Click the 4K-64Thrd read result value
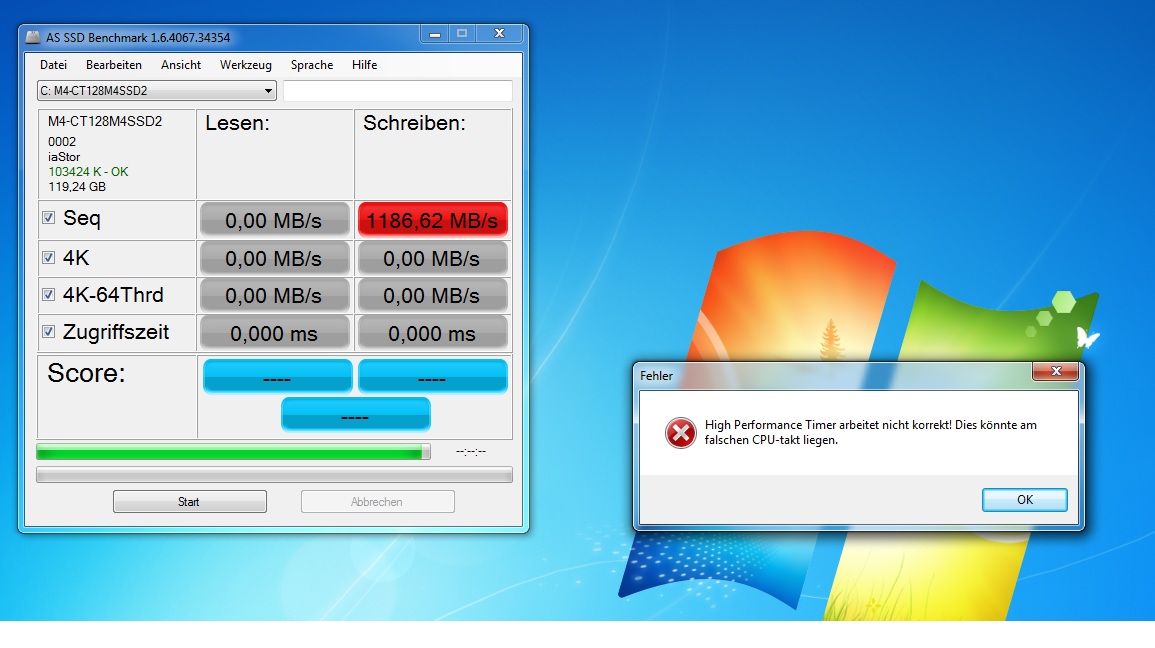Image resolution: width=1155 pixels, height=648 pixels. tap(274, 295)
